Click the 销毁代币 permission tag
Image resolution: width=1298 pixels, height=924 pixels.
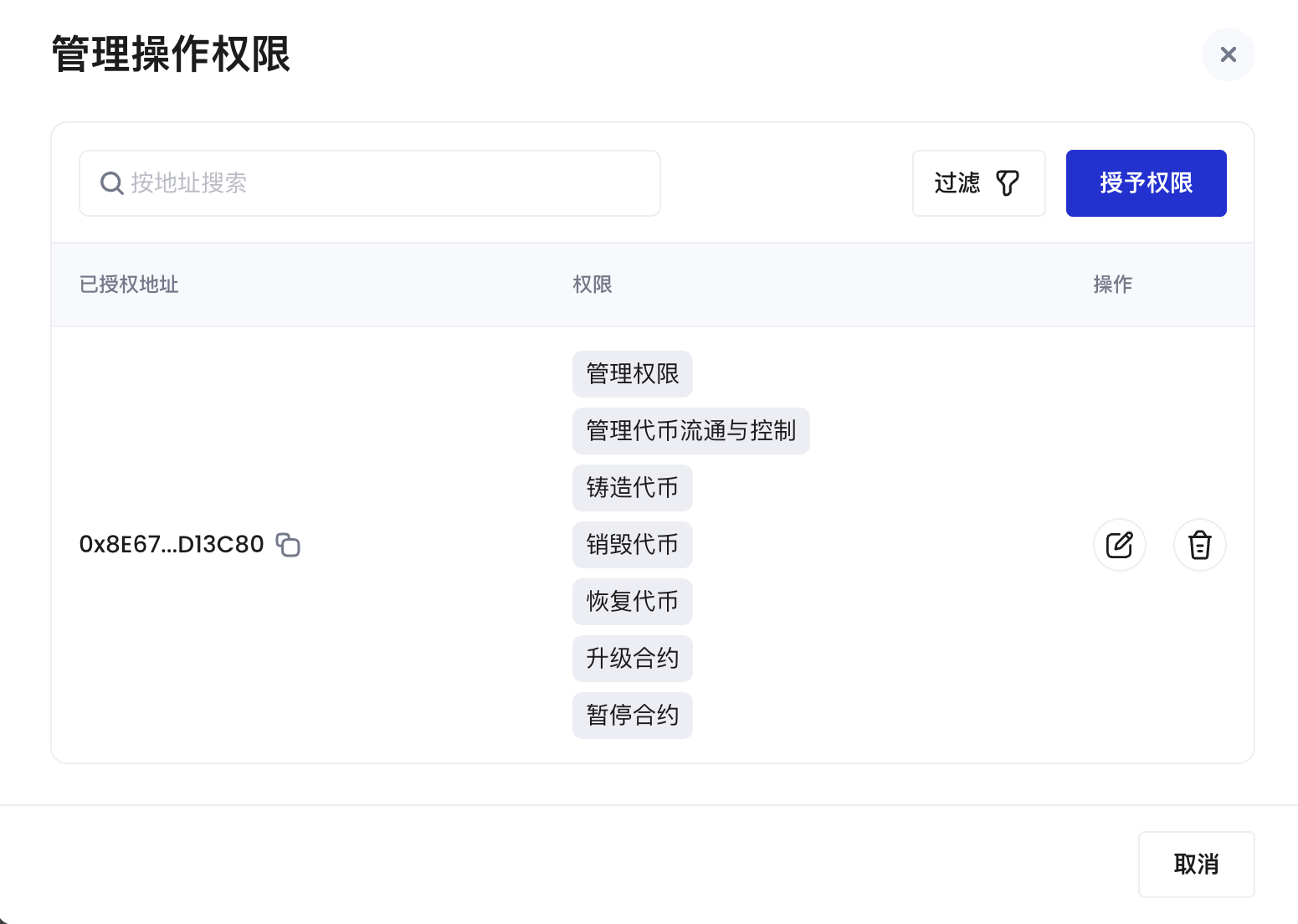632,544
